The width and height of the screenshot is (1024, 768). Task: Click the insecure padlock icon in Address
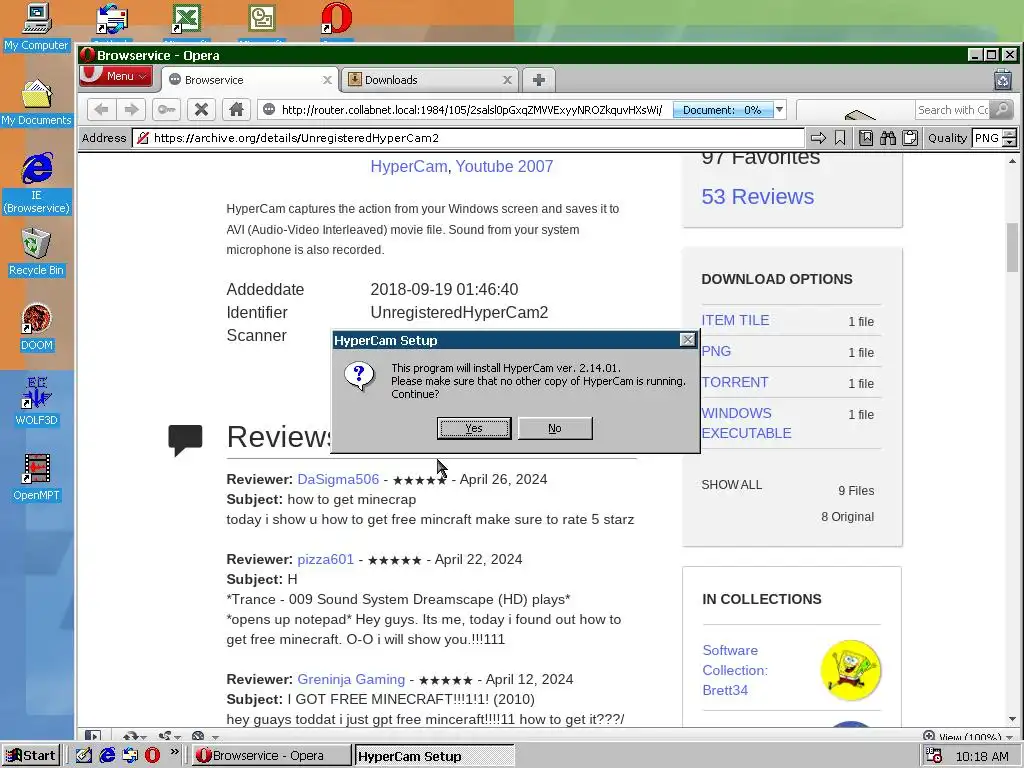[143, 138]
